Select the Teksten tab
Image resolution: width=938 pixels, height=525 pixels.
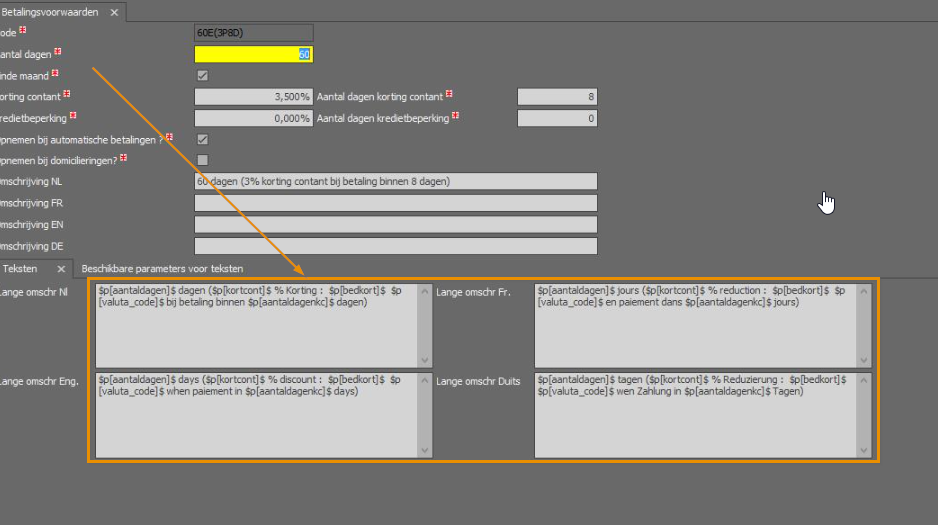(22, 269)
